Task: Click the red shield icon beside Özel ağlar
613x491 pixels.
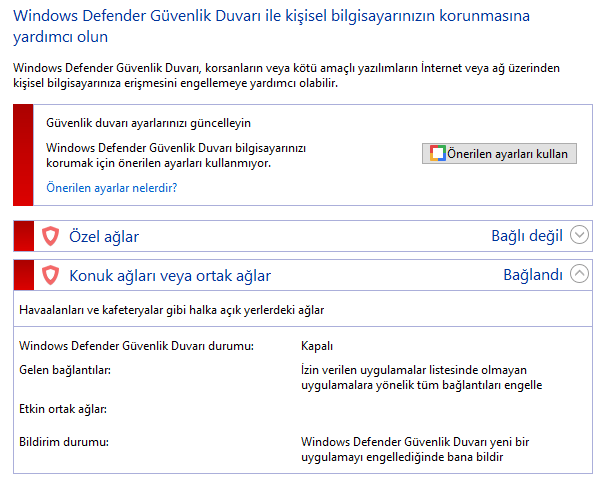Action: [50, 236]
